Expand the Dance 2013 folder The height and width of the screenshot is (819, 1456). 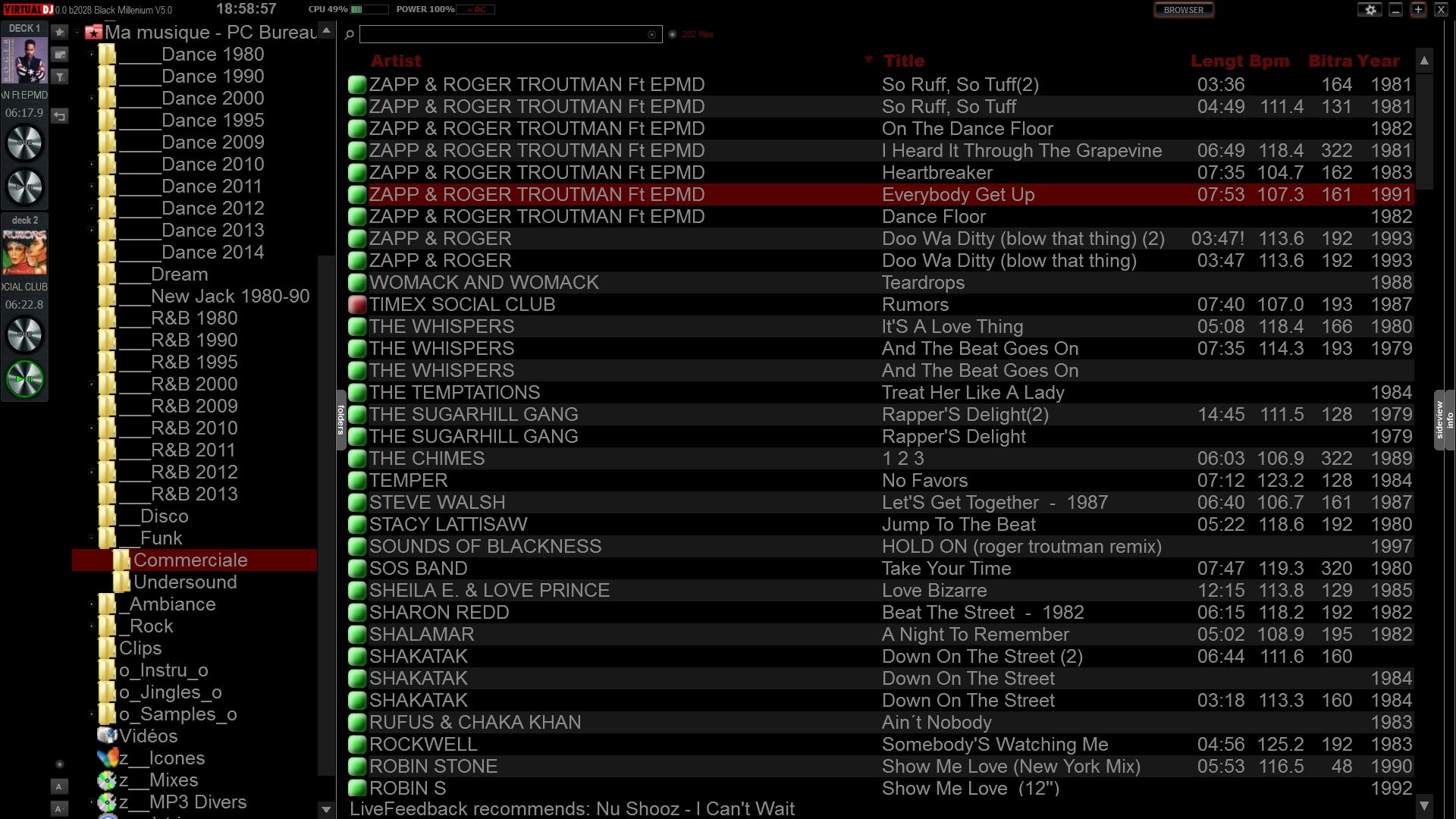click(x=92, y=231)
